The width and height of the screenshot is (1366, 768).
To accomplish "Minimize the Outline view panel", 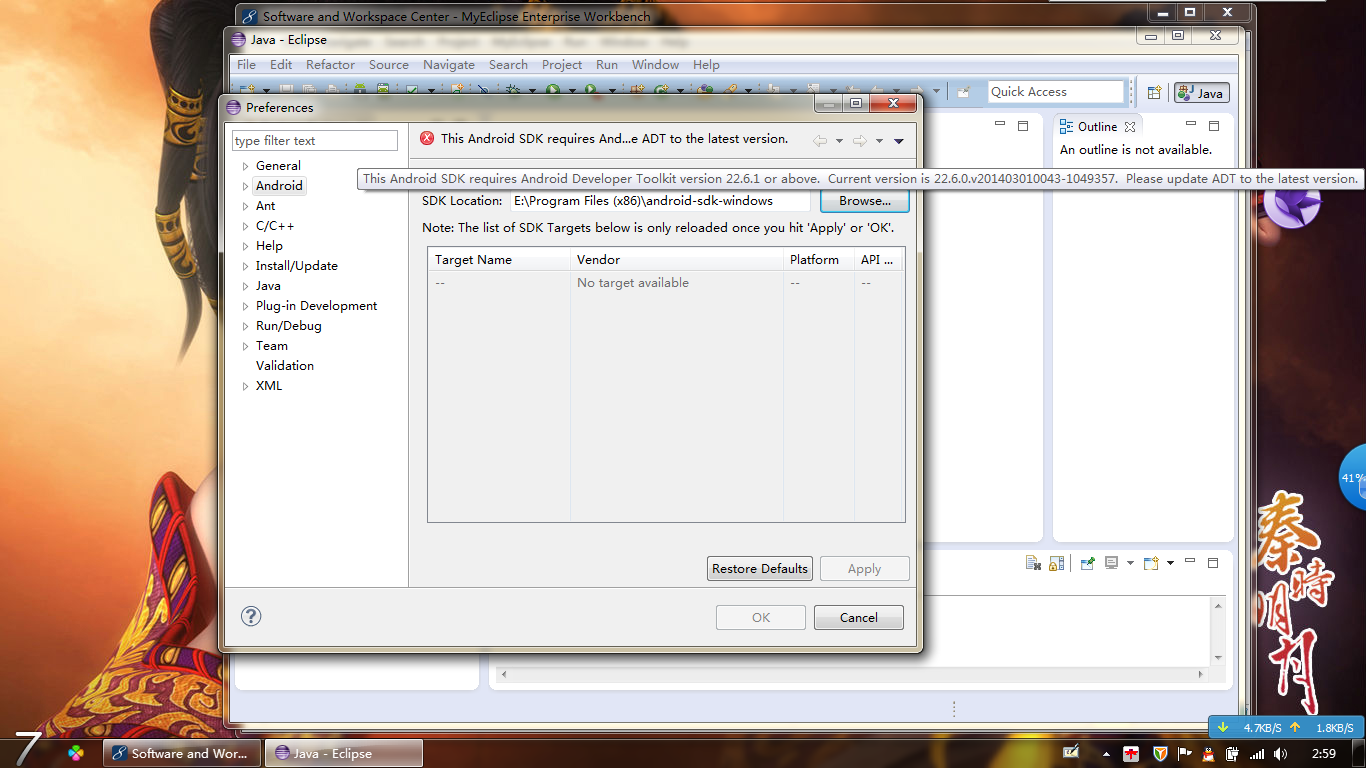I will tap(1191, 125).
